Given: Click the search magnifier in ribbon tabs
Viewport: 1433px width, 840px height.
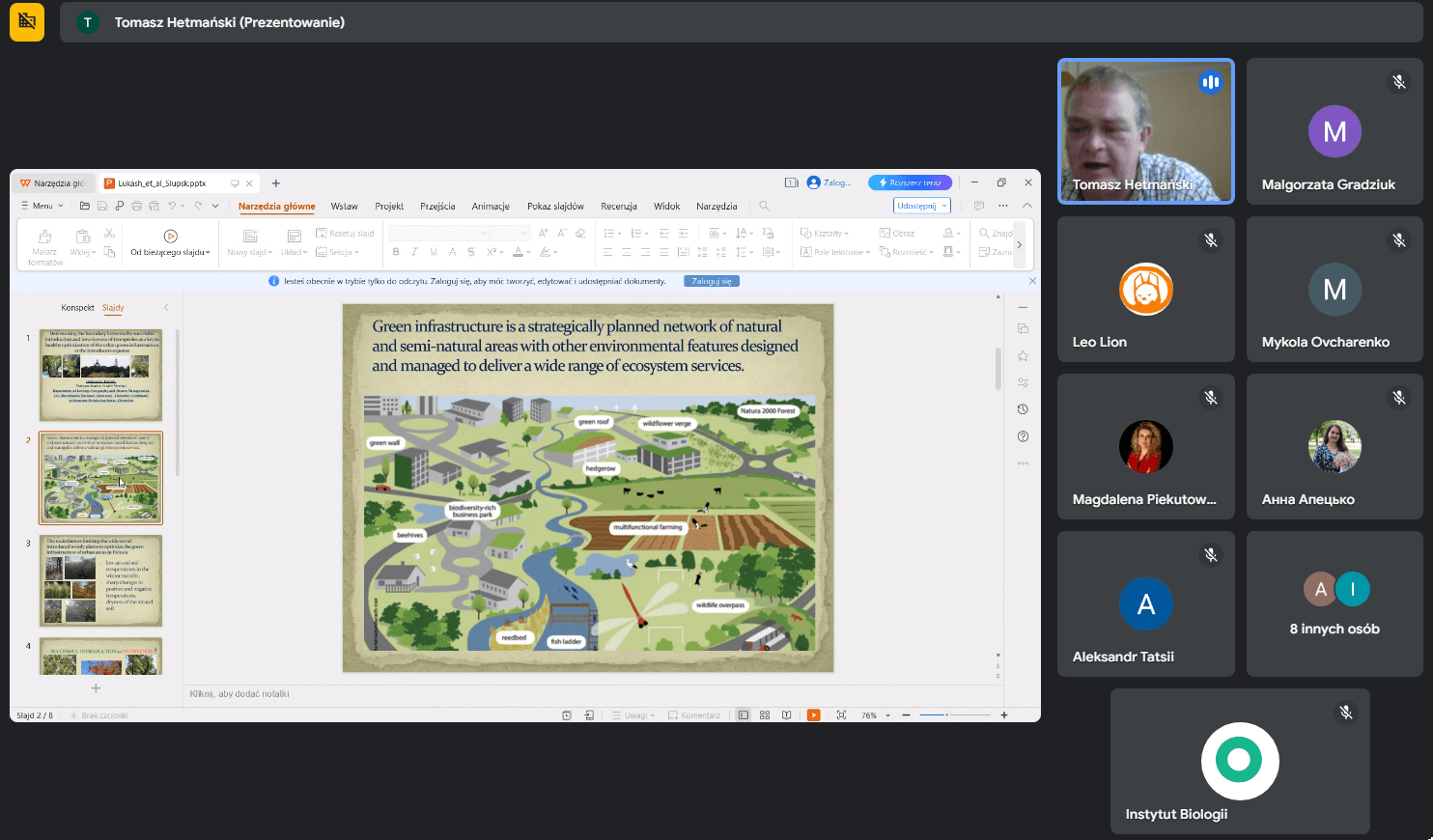Looking at the screenshot, I should (764, 206).
